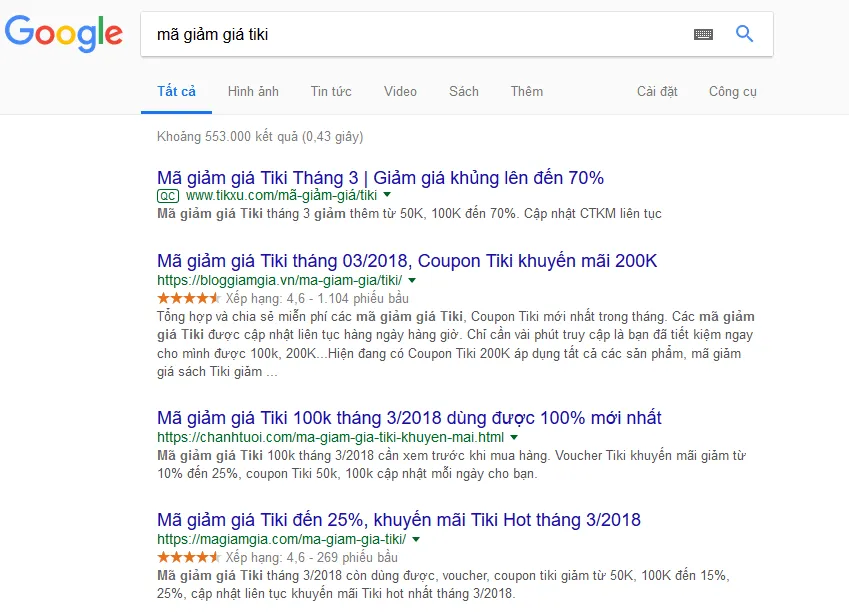Image resolution: width=849 pixels, height=616 pixels.
Task: Switch to the 'Hình ảnh' tab
Action: pos(253,91)
